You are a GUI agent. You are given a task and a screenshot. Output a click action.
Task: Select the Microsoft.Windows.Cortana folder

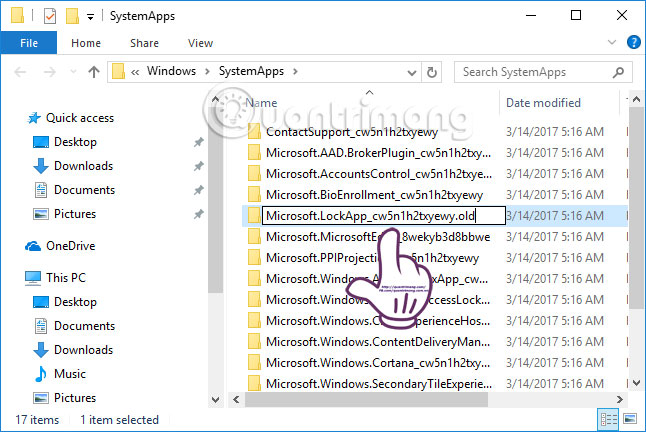(x=378, y=363)
